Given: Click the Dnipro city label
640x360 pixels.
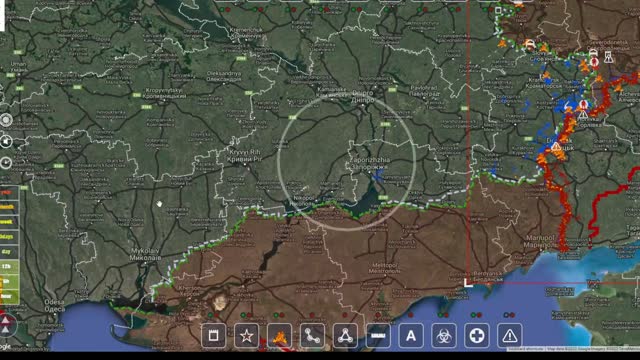Looking at the screenshot, I should coord(363,96).
